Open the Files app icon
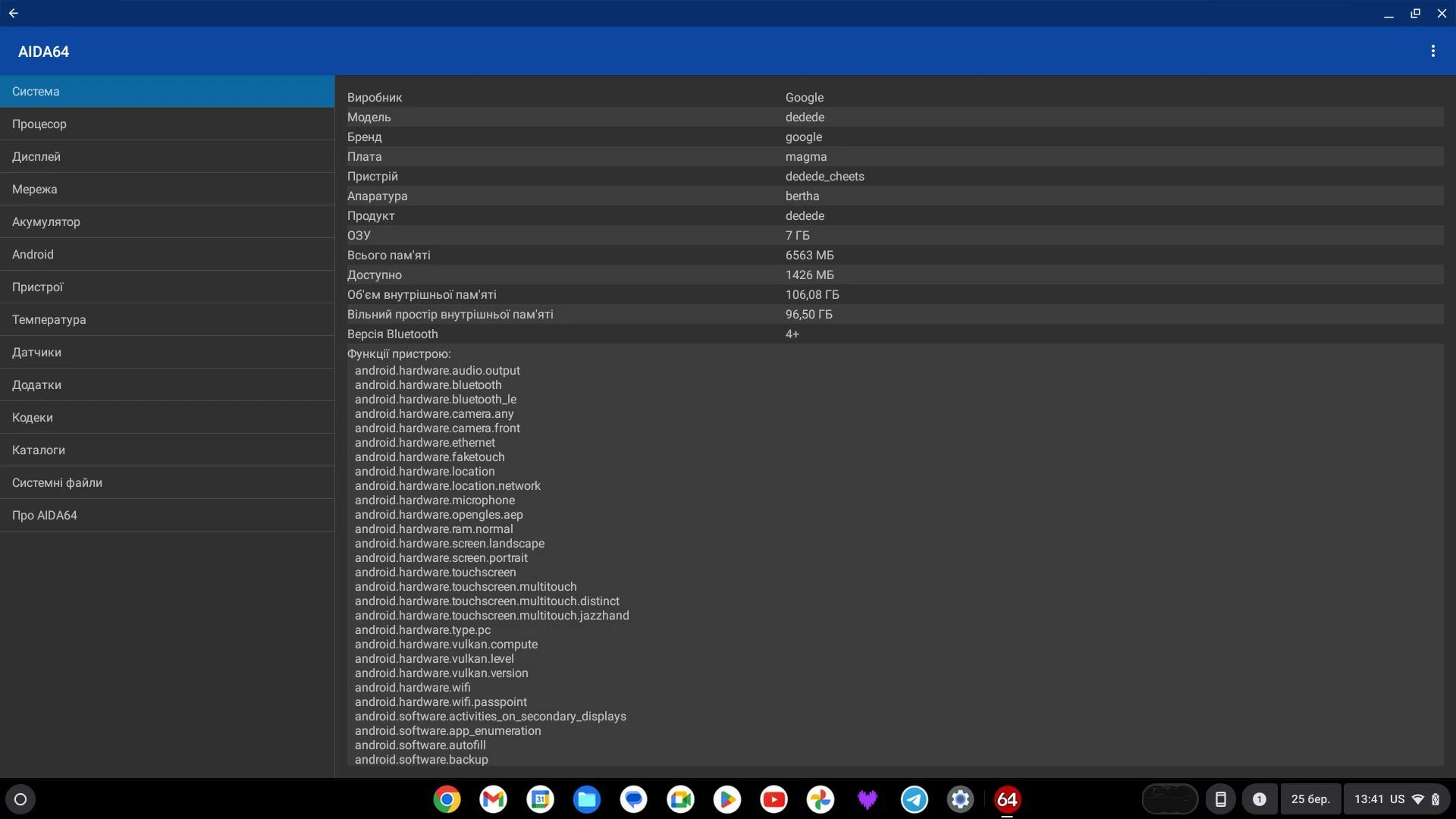 [x=587, y=799]
